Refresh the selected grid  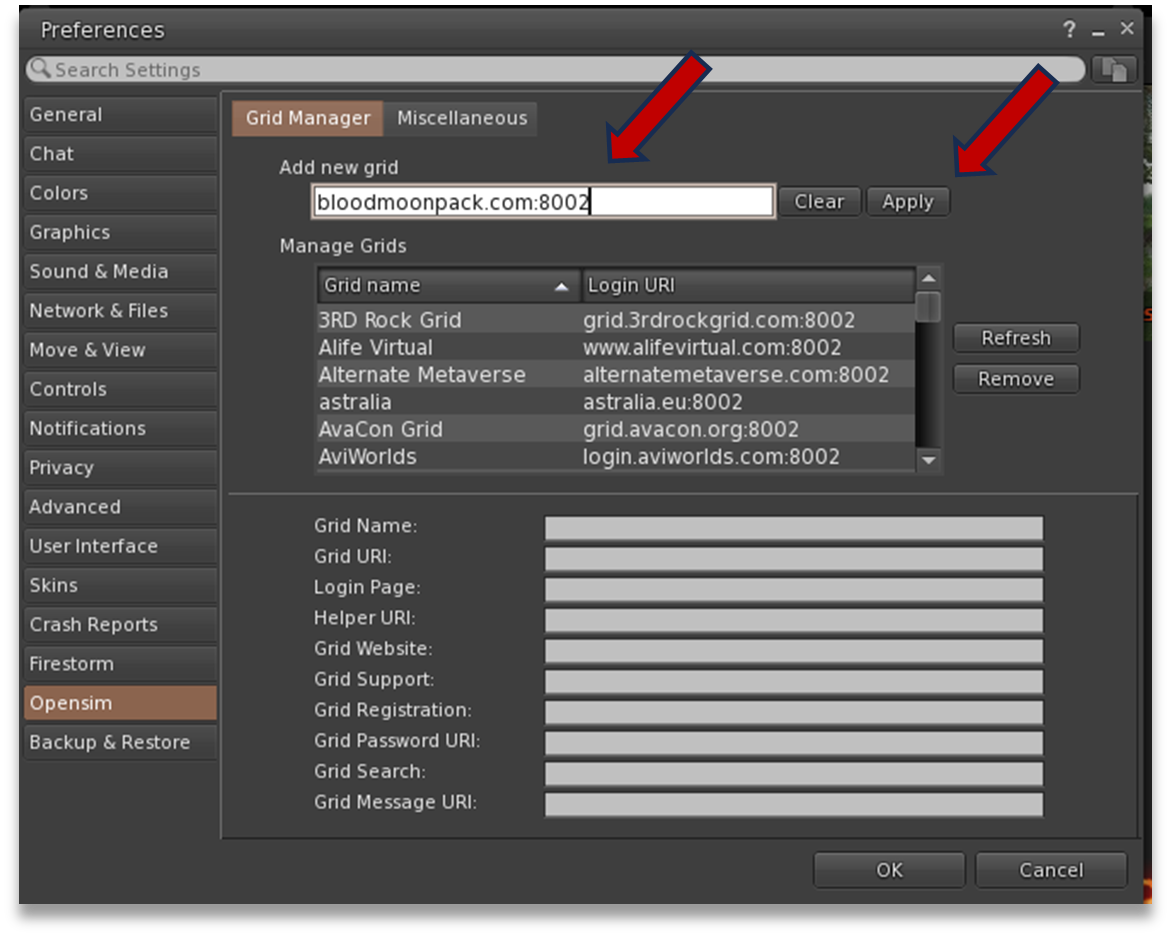click(1016, 338)
